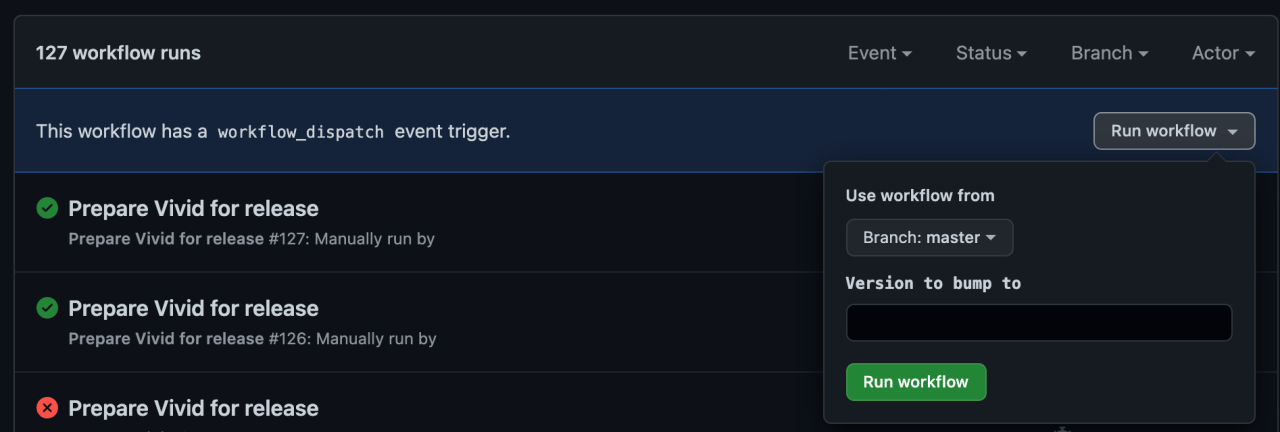Open the failed Prepare Vivid for release run
The height and width of the screenshot is (432, 1280).
click(193, 408)
